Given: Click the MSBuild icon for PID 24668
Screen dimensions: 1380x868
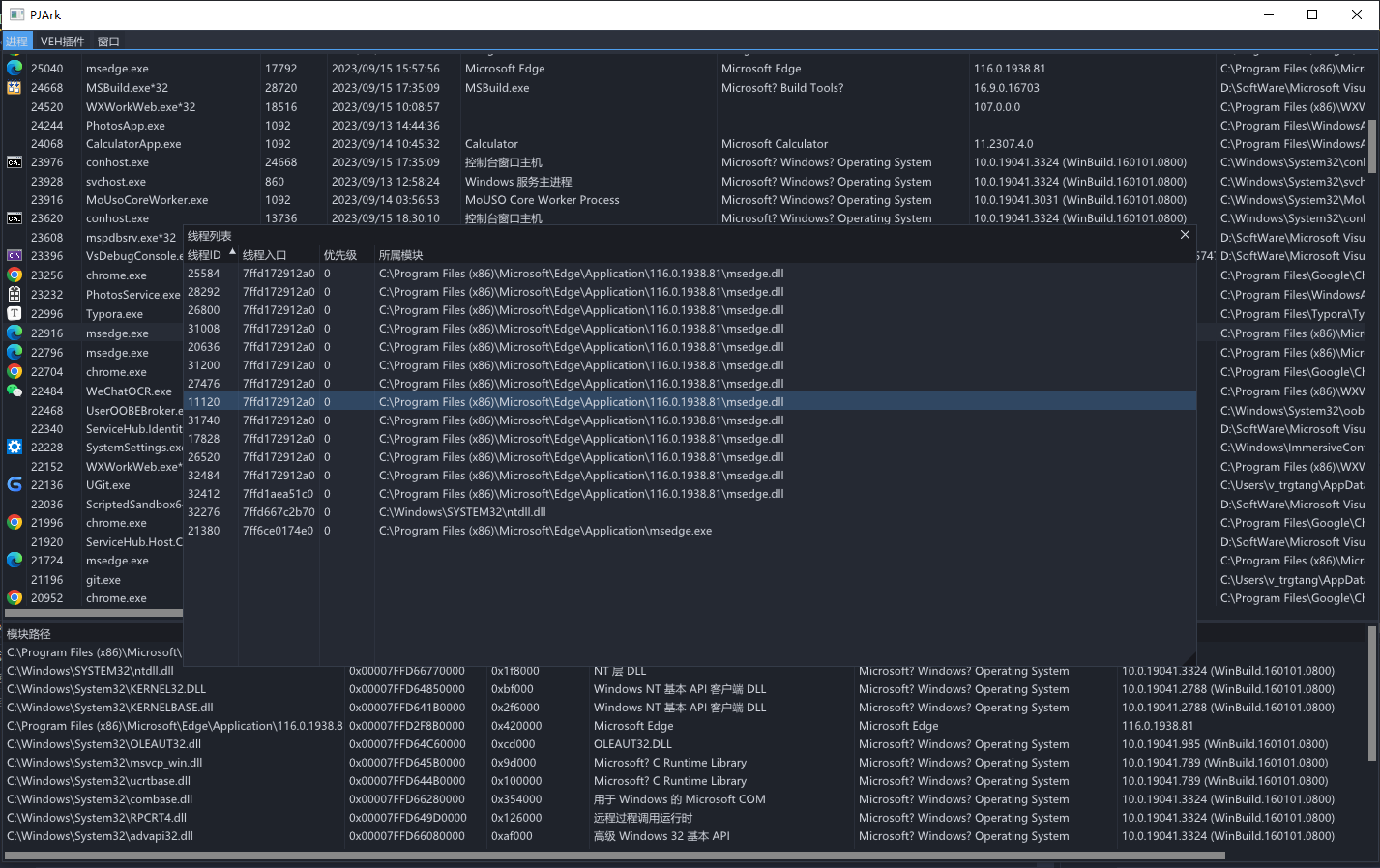Looking at the screenshot, I should [15, 88].
